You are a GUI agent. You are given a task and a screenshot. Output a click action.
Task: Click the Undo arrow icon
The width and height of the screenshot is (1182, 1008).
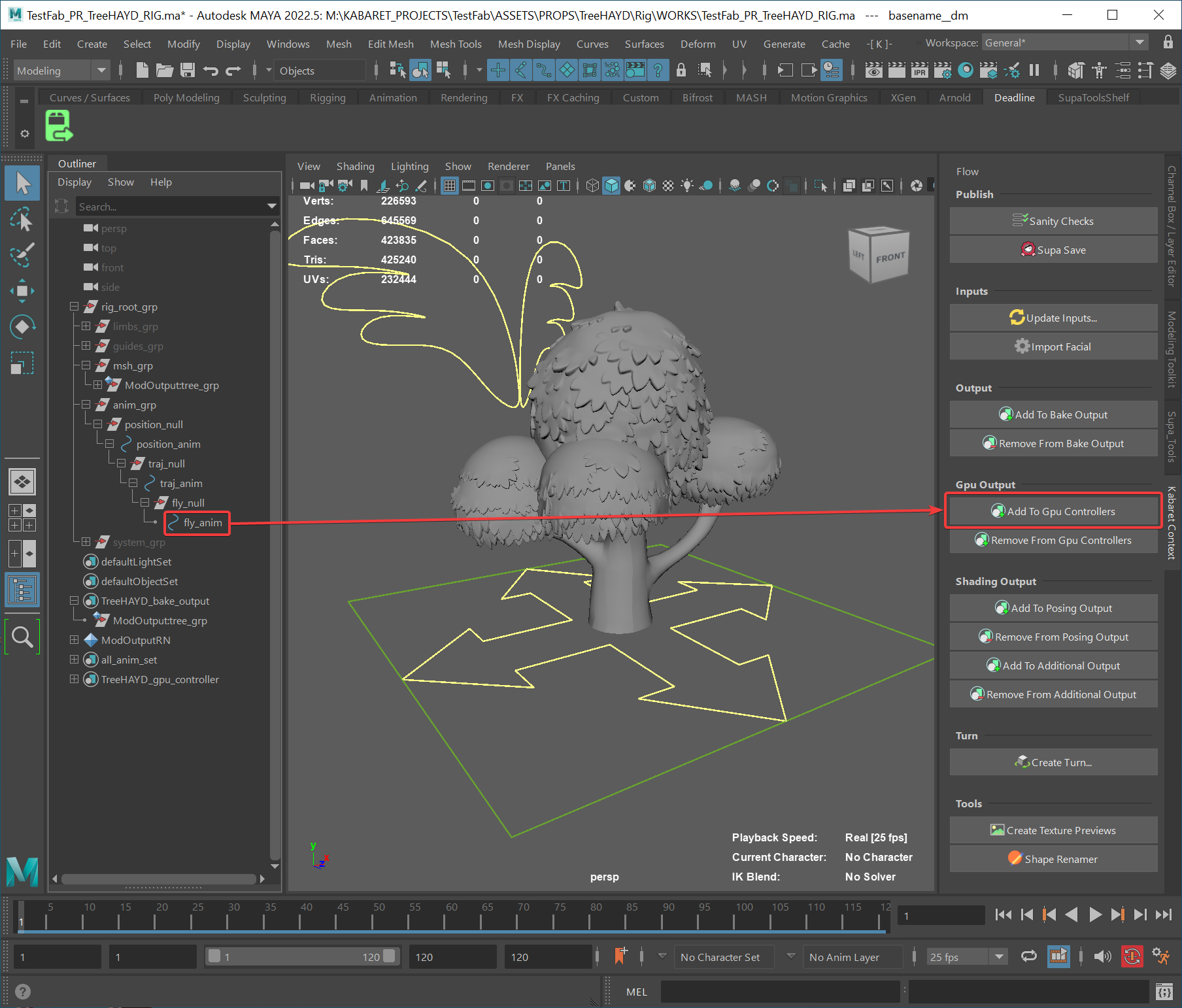(x=211, y=70)
